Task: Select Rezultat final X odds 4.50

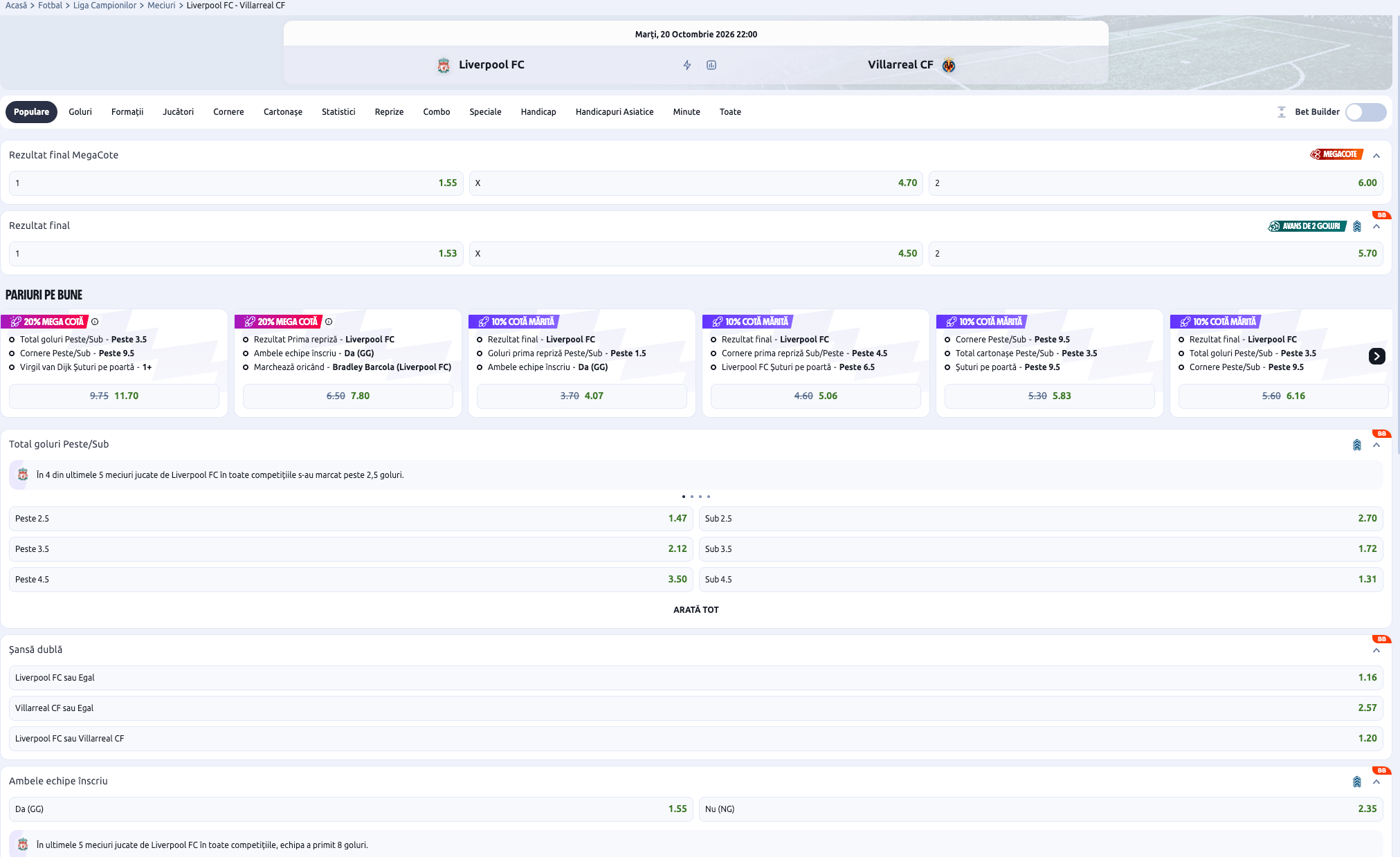Action: click(696, 254)
